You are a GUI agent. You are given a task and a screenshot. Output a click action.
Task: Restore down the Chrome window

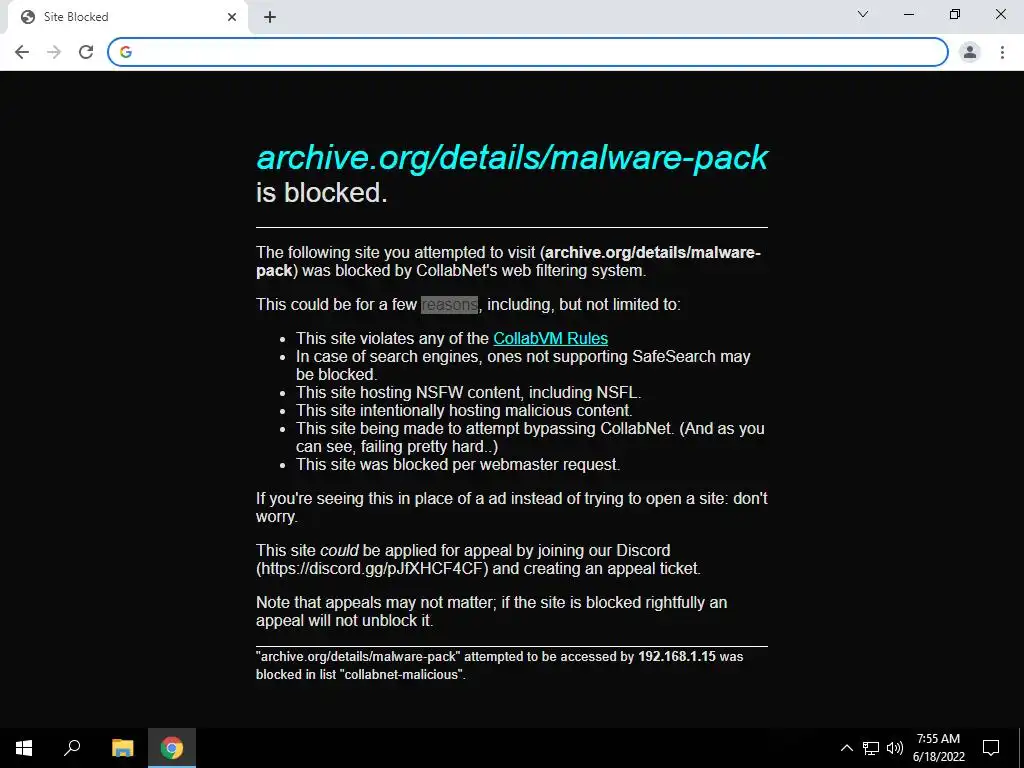[x=955, y=14]
